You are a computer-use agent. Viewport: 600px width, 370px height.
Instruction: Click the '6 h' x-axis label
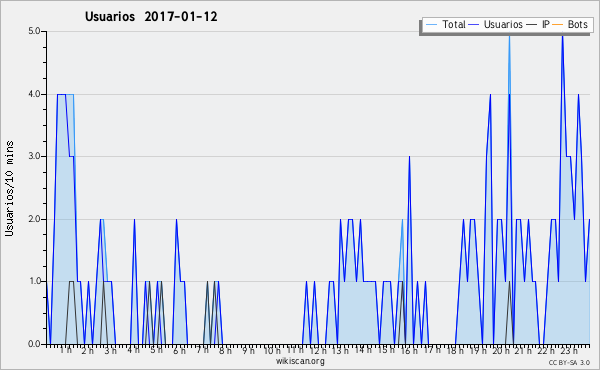179,350
